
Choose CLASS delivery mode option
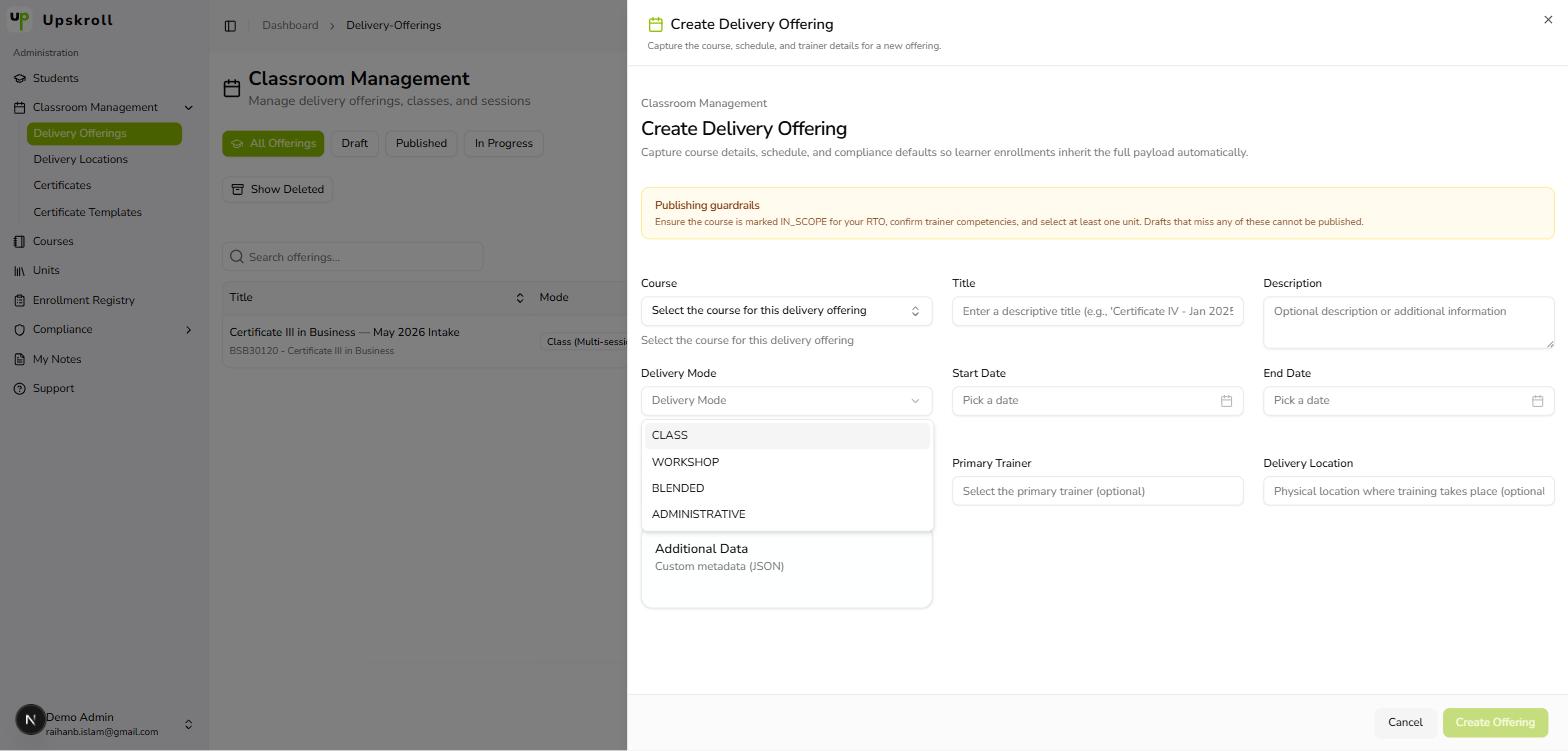pos(786,436)
